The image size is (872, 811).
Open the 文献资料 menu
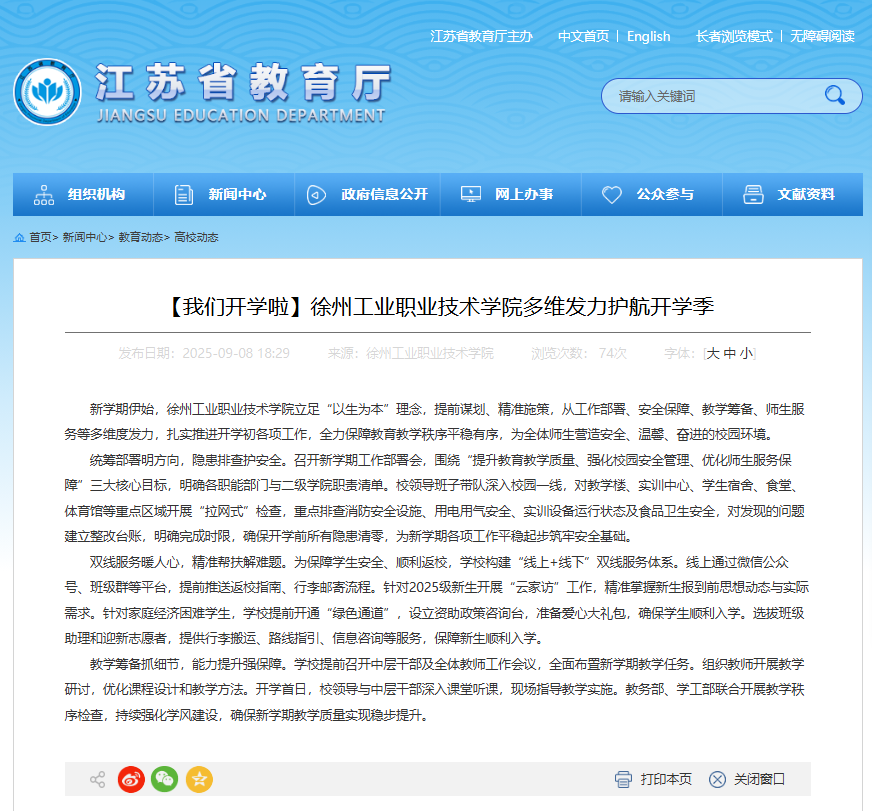point(792,194)
